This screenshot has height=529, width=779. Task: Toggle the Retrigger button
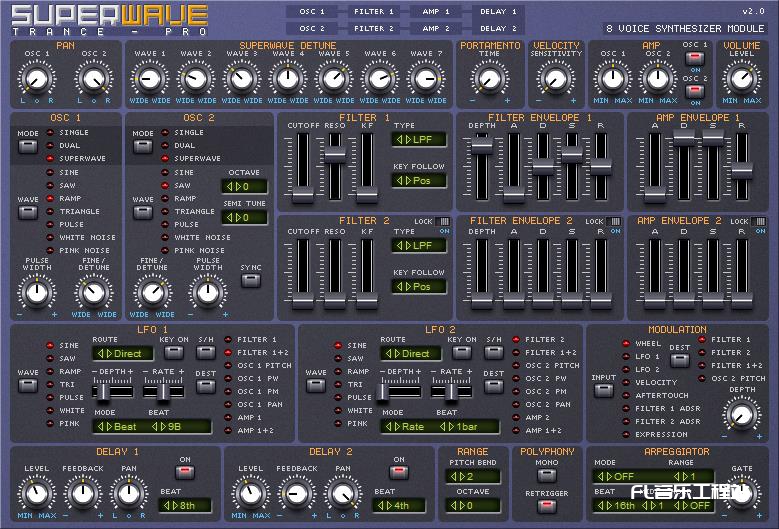(546, 506)
